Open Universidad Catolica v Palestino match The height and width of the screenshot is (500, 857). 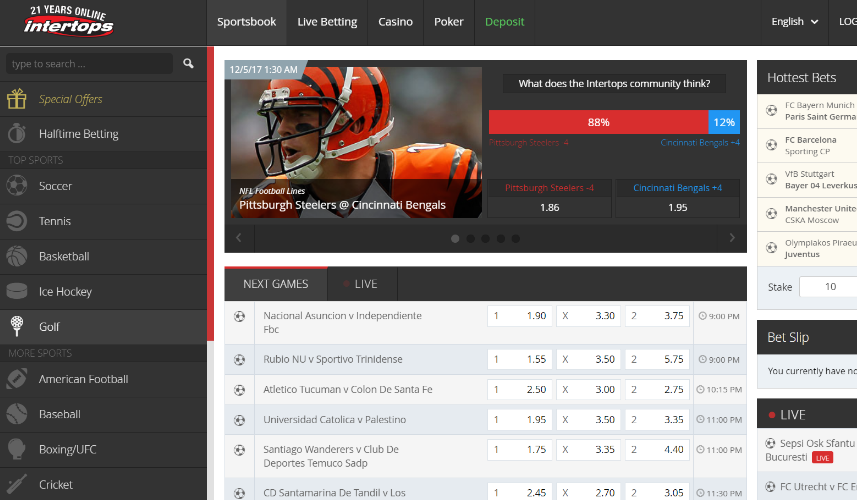pyautogui.click(x=334, y=420)
